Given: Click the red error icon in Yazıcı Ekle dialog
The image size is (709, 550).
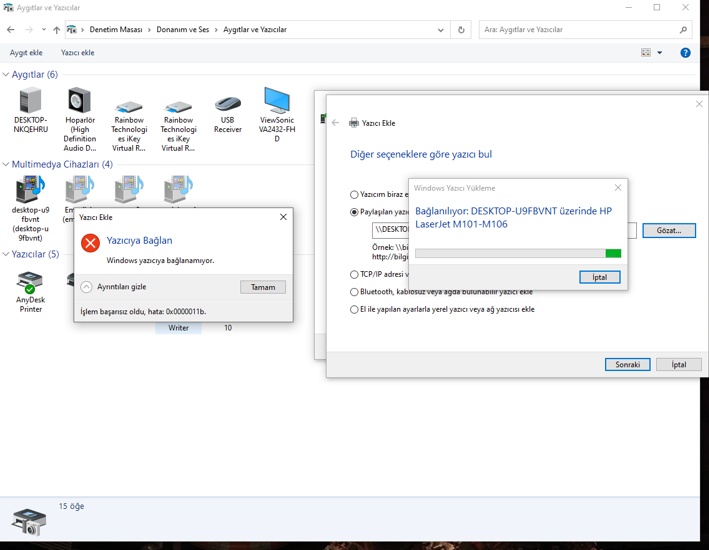Looking at the screenshot, I should point(90,243).
